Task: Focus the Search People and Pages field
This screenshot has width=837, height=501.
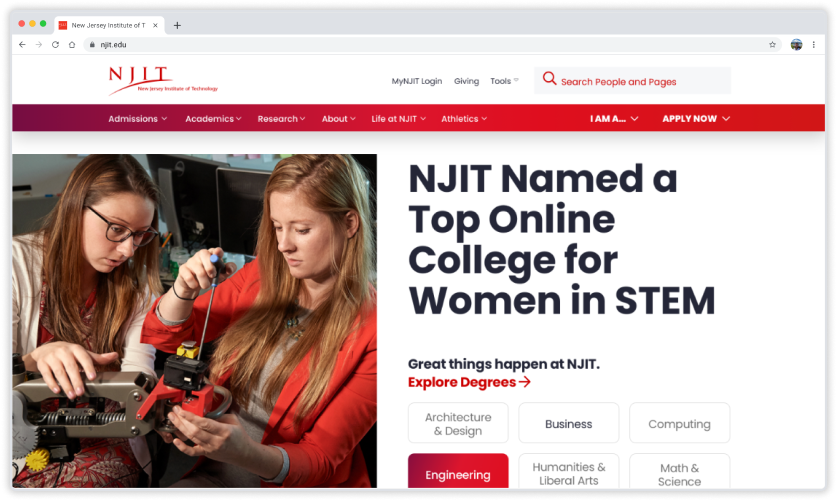Action: (633, 81)
